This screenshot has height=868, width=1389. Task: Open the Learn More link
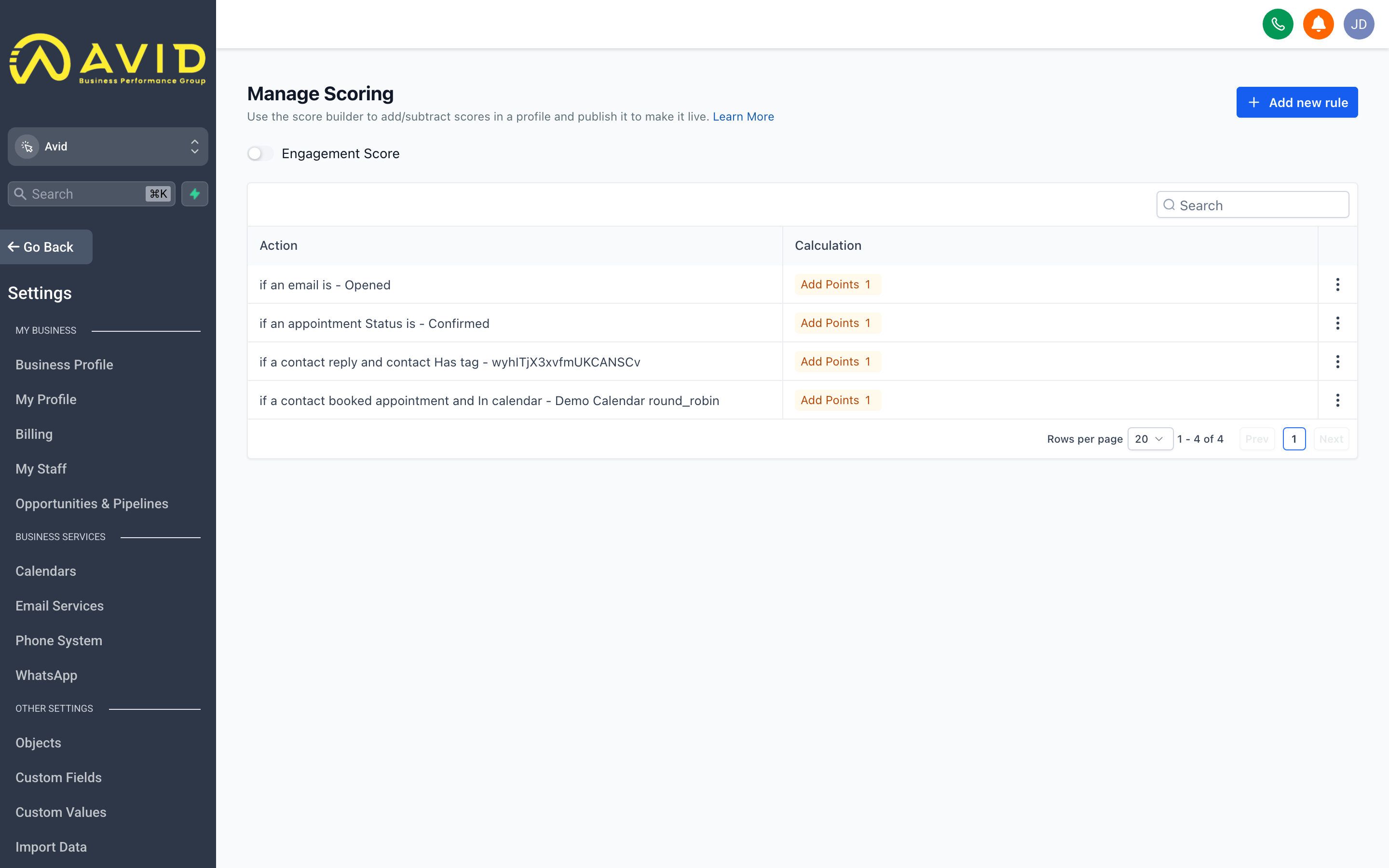coord(743,117)
